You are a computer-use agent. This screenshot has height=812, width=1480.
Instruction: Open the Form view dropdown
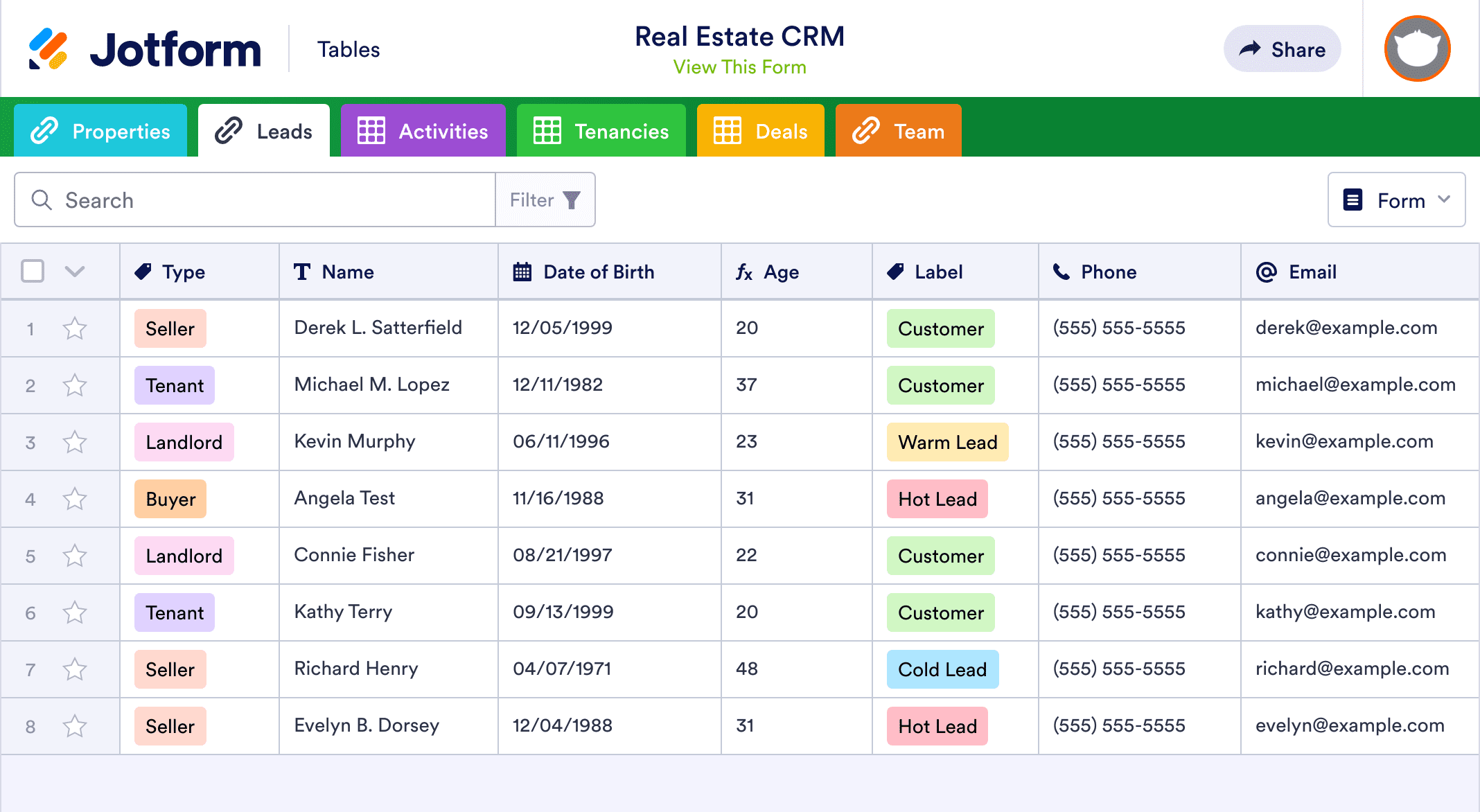pyautogui.click(x=1396, y=200)
